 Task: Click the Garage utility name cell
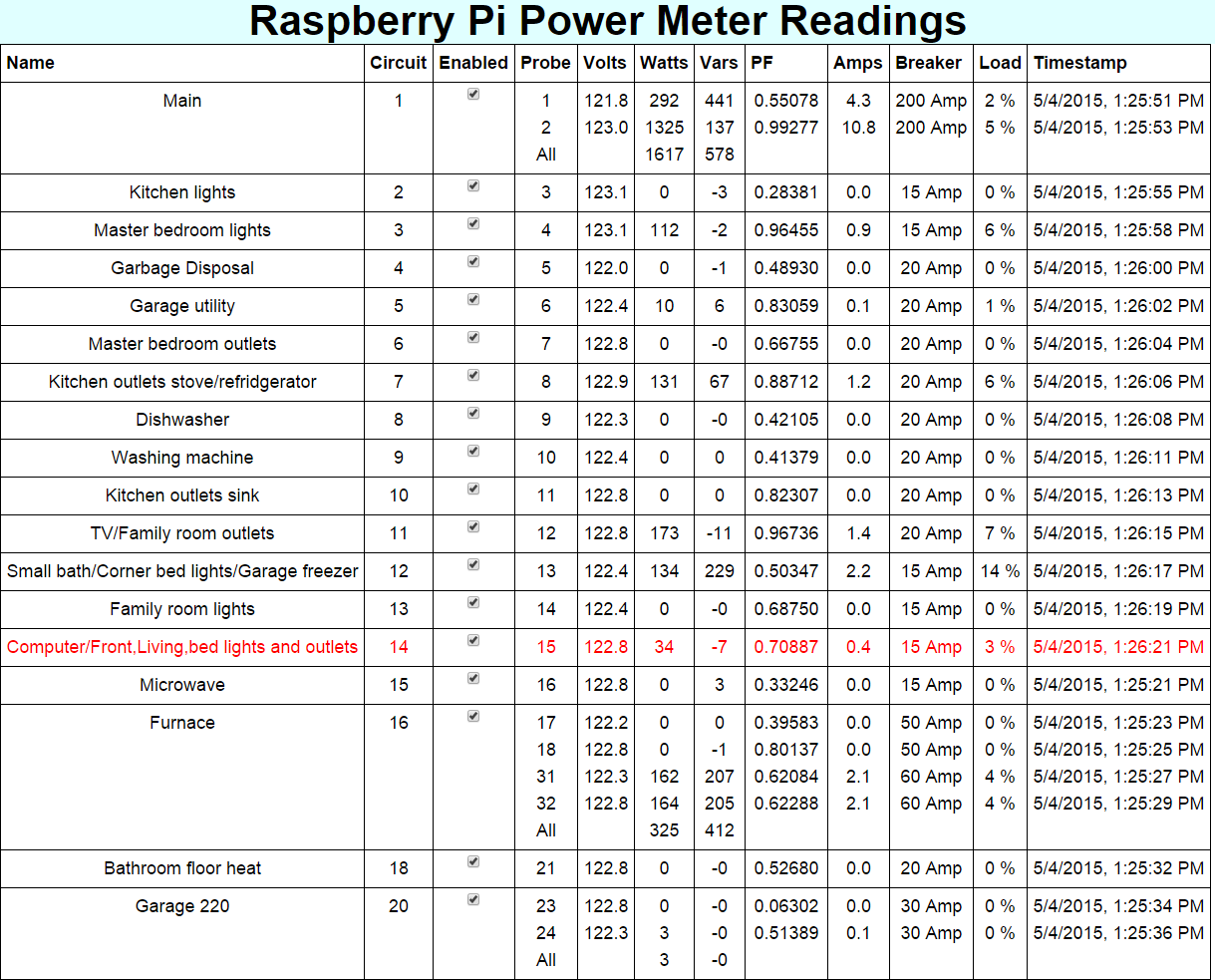click(x=182, y=306)
